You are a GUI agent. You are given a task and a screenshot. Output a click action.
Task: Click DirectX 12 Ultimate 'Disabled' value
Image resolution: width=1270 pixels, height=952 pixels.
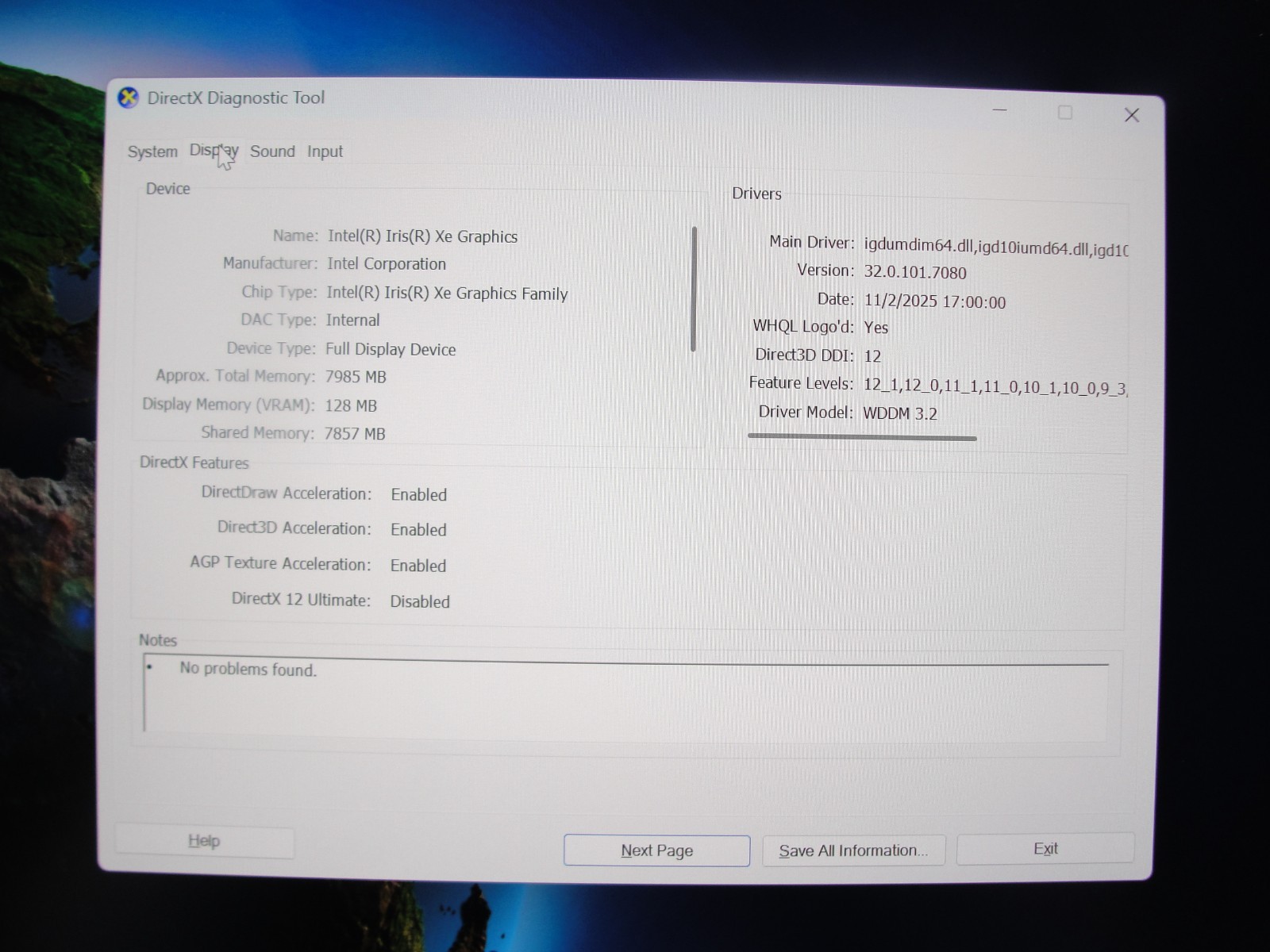coord(419,601)
